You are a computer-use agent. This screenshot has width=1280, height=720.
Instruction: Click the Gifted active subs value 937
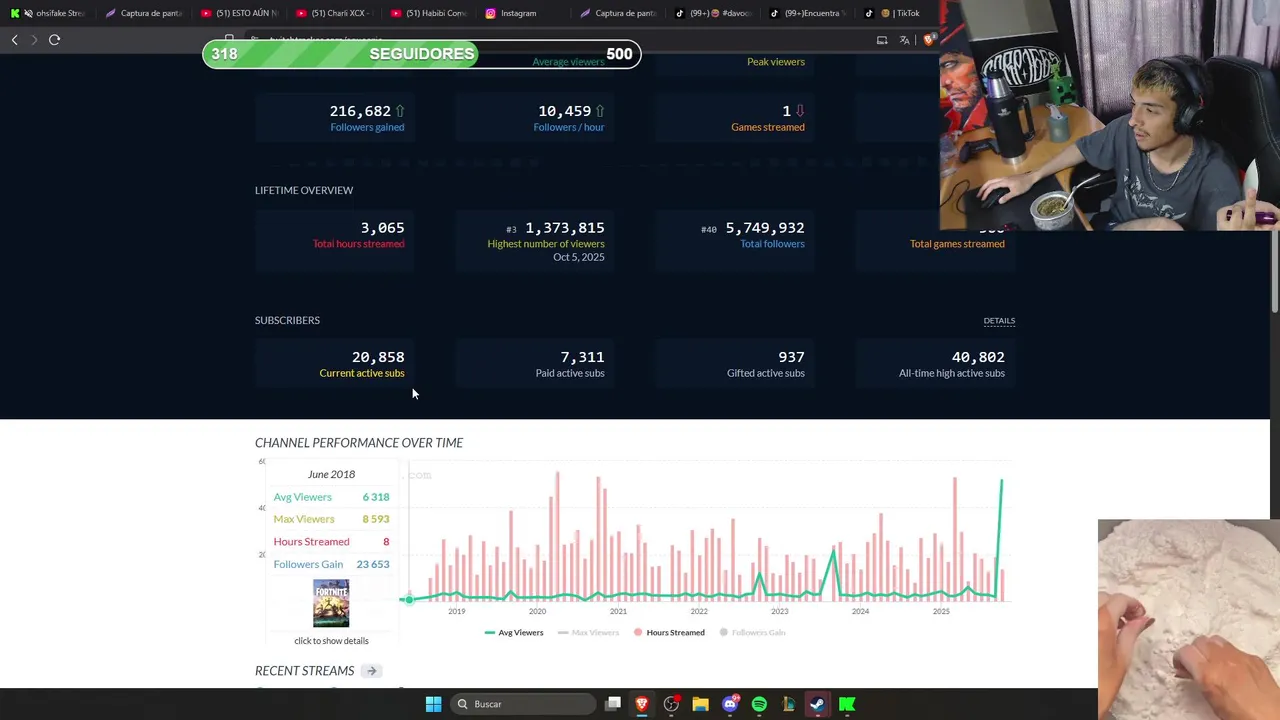click(791, 357)
